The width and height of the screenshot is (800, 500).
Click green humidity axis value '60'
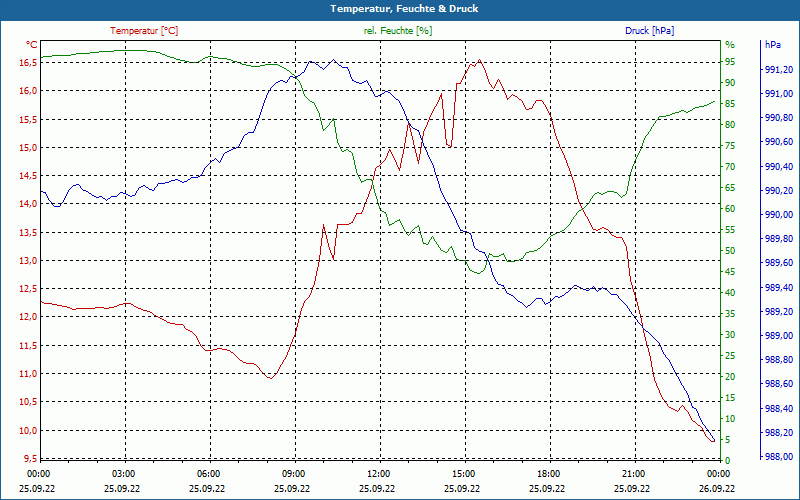coord(730,209)
